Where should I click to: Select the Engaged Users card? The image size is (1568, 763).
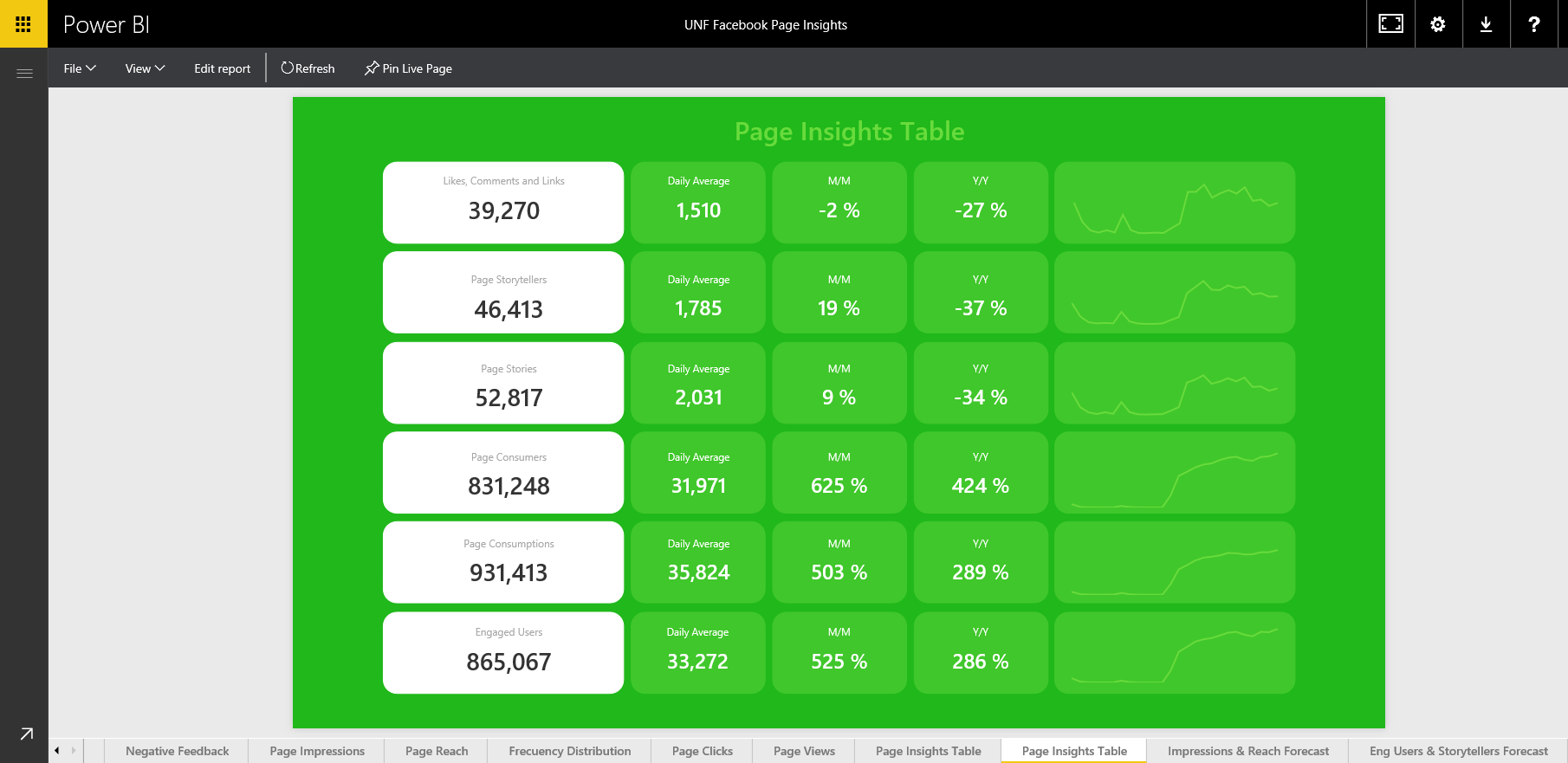tap(503, 653)
